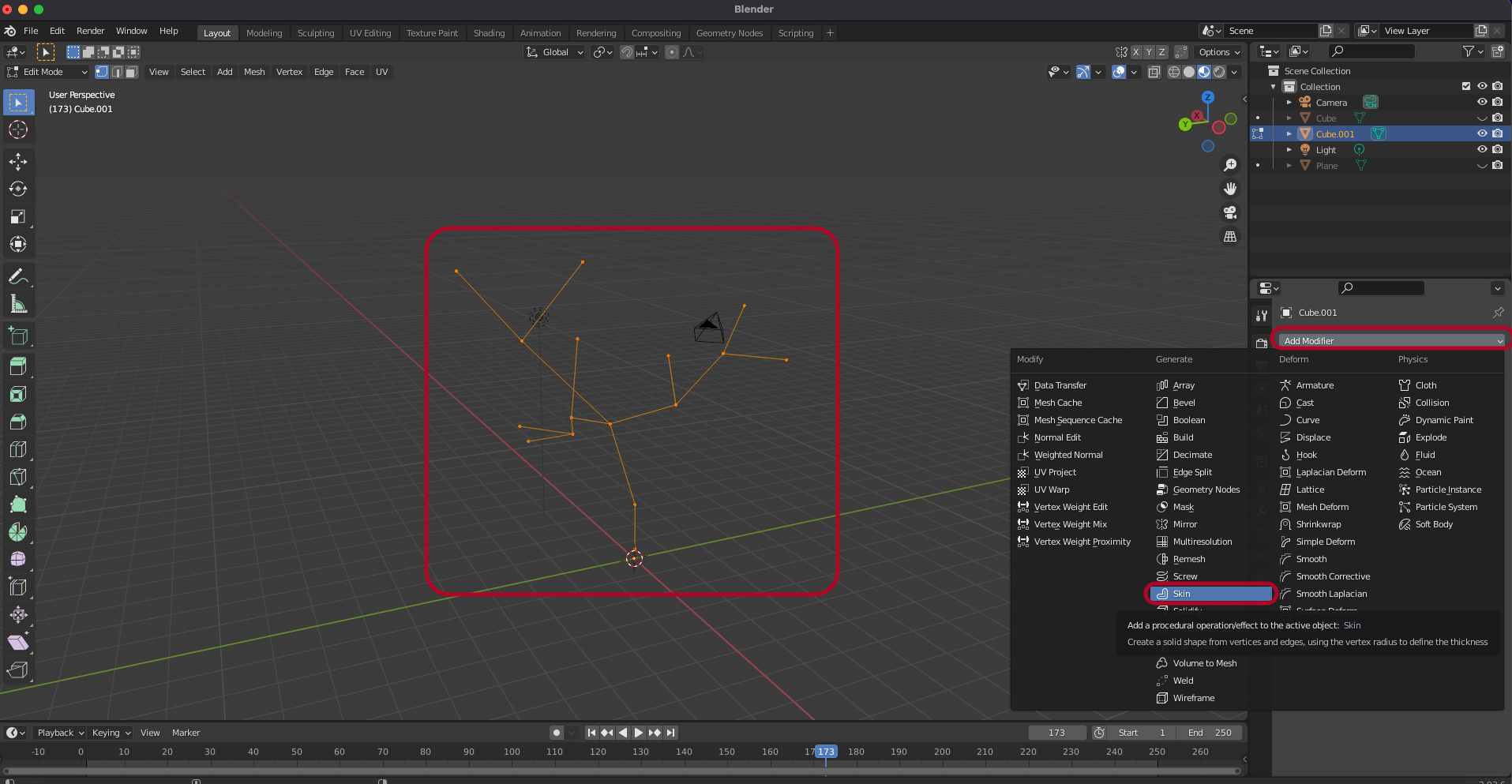Open the Options dropdown
Screen dimensions: 1512x784
[1219, 52]
